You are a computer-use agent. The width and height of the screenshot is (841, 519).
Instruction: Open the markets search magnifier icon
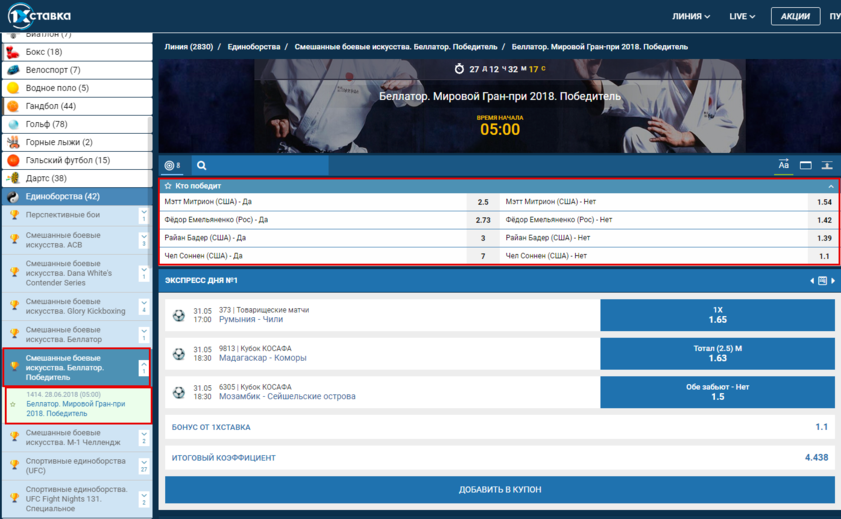202,165
